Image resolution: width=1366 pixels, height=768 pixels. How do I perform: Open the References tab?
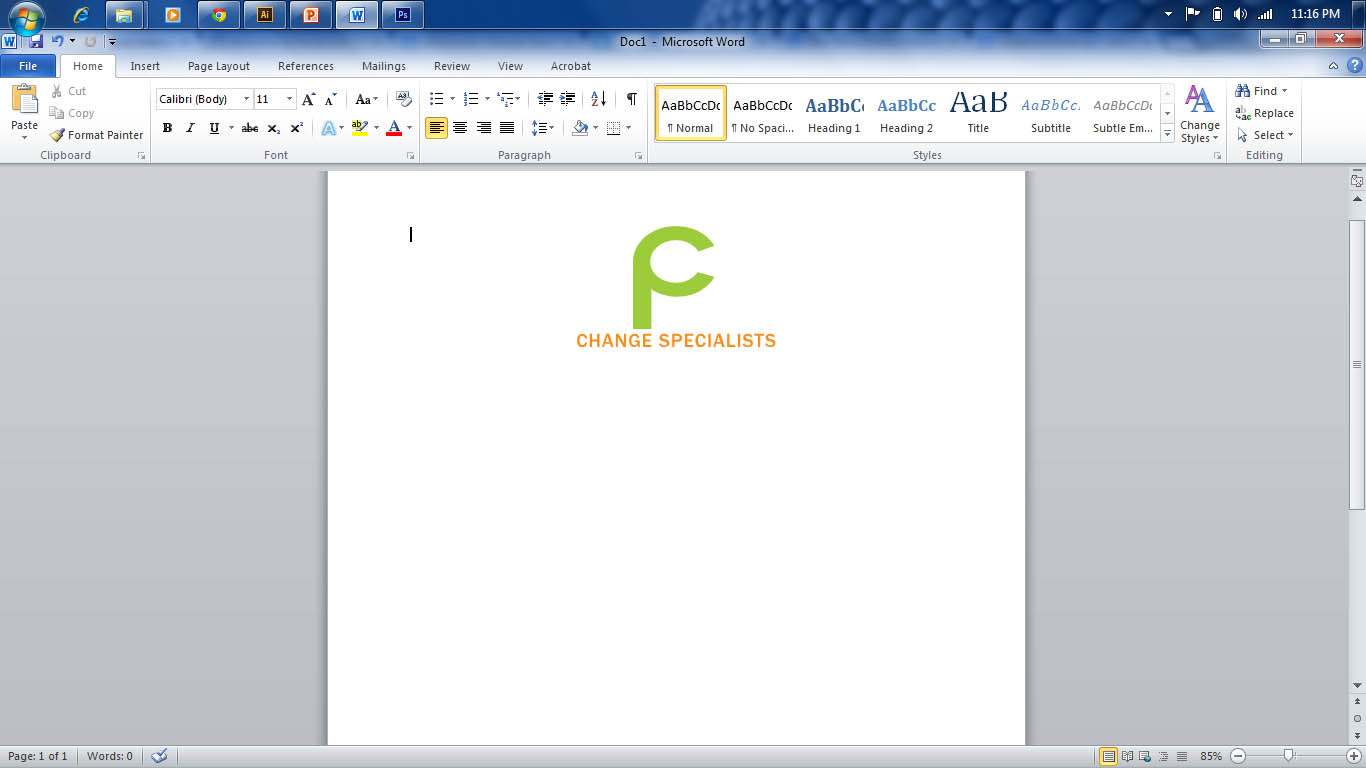tap(306, 66)
